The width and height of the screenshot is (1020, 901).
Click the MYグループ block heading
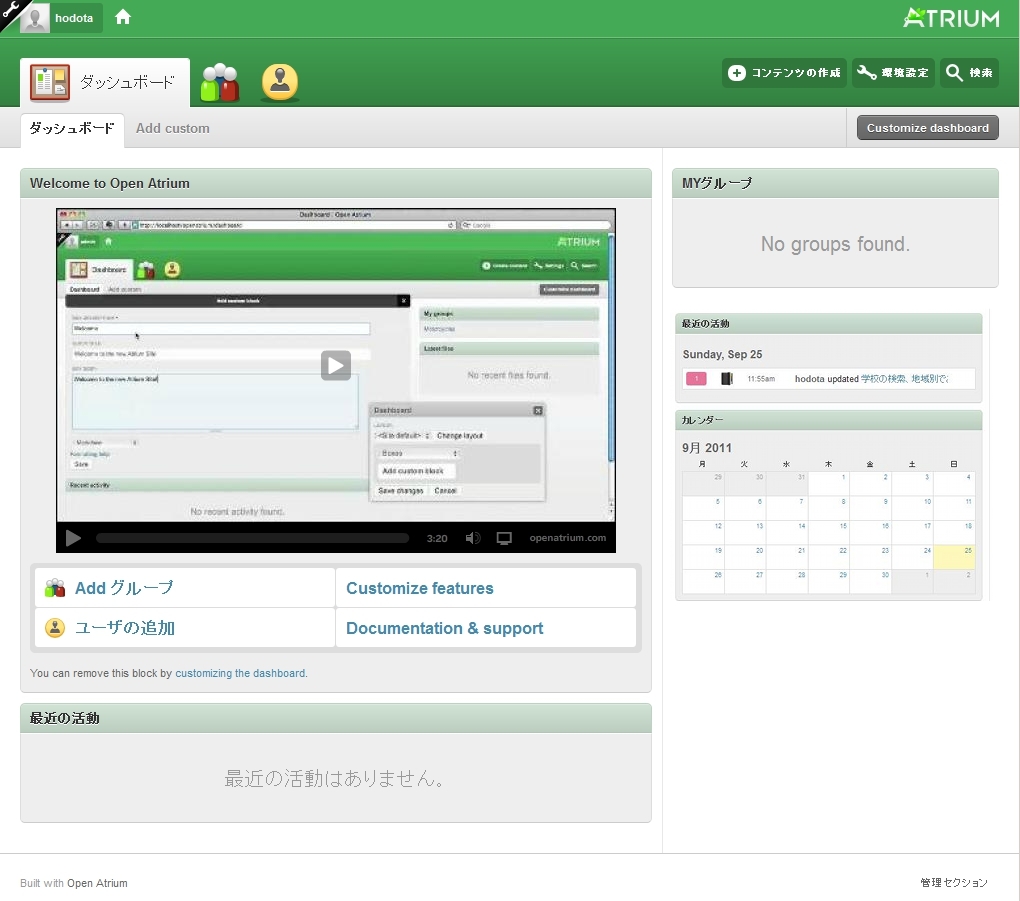(x=717, y=183)
